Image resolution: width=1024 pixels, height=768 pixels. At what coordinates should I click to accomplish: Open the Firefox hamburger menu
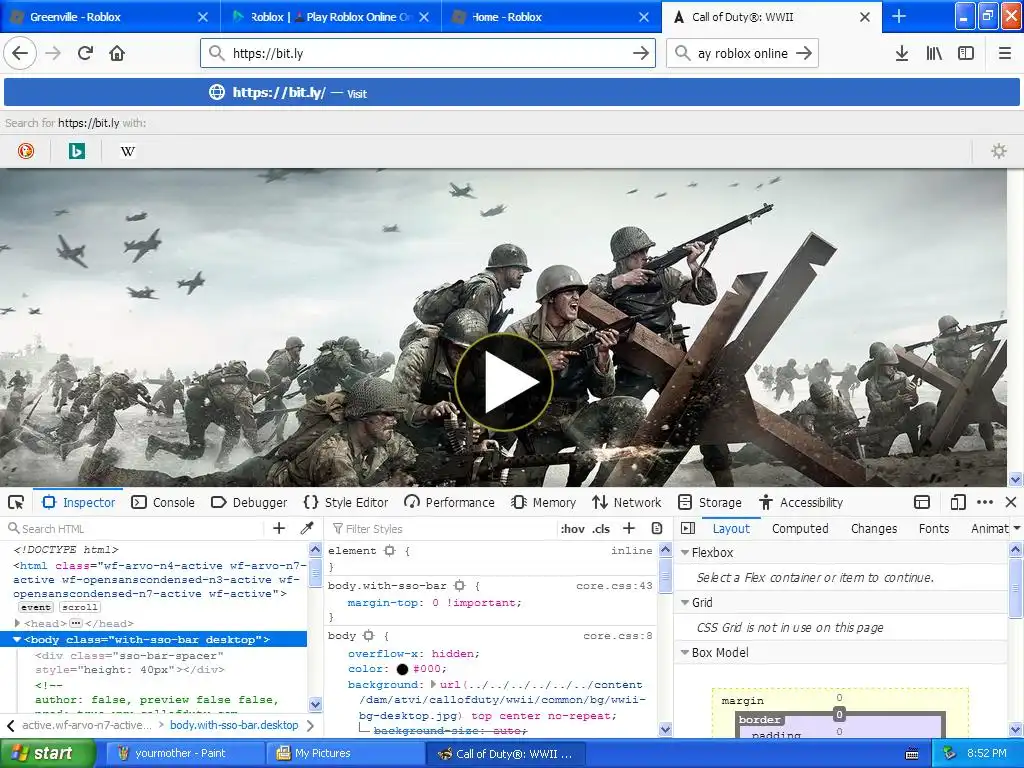click(x=1005, y=53)
